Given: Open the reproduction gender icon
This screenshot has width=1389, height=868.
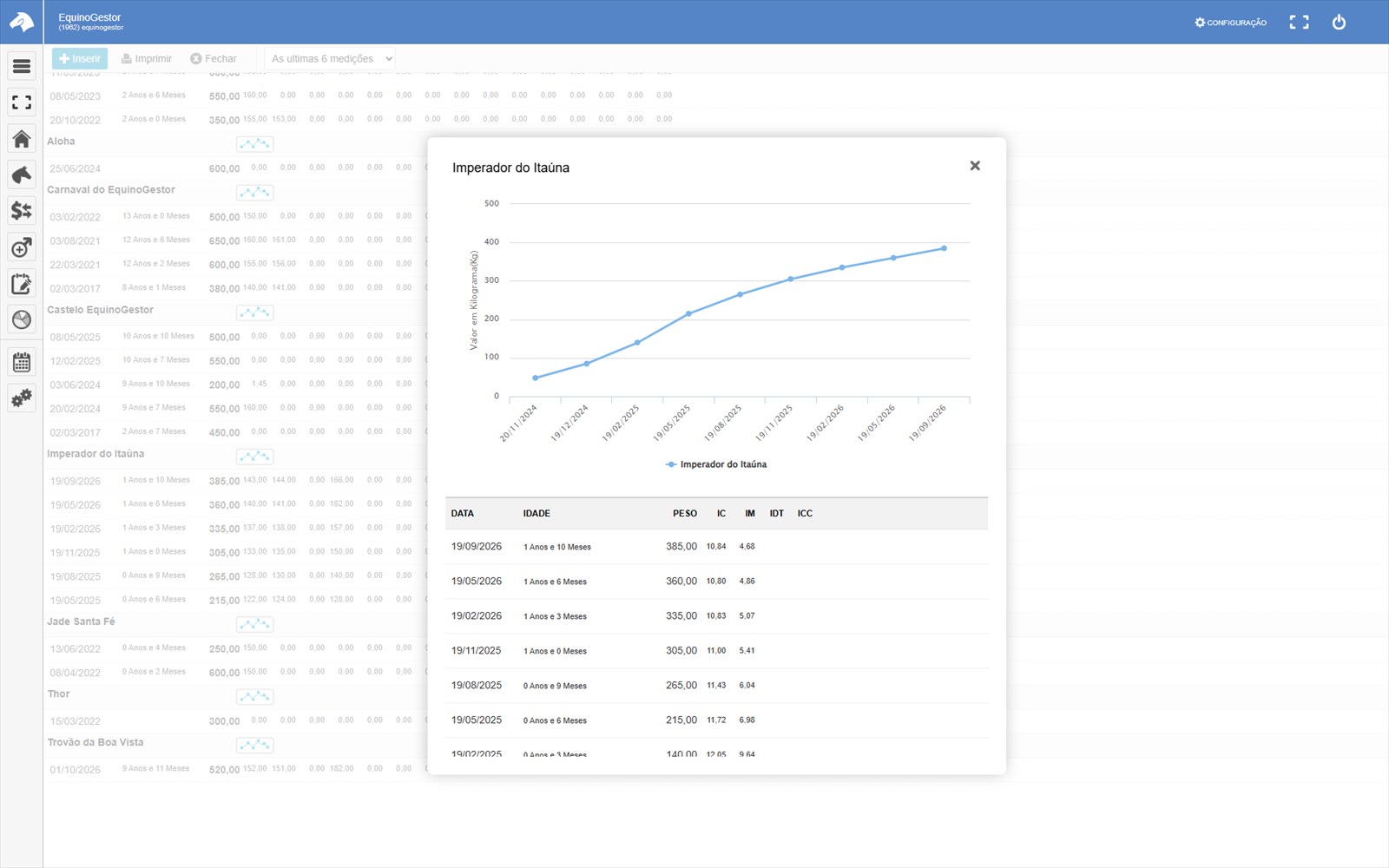Looking at the screenshot, I should 22,247.
